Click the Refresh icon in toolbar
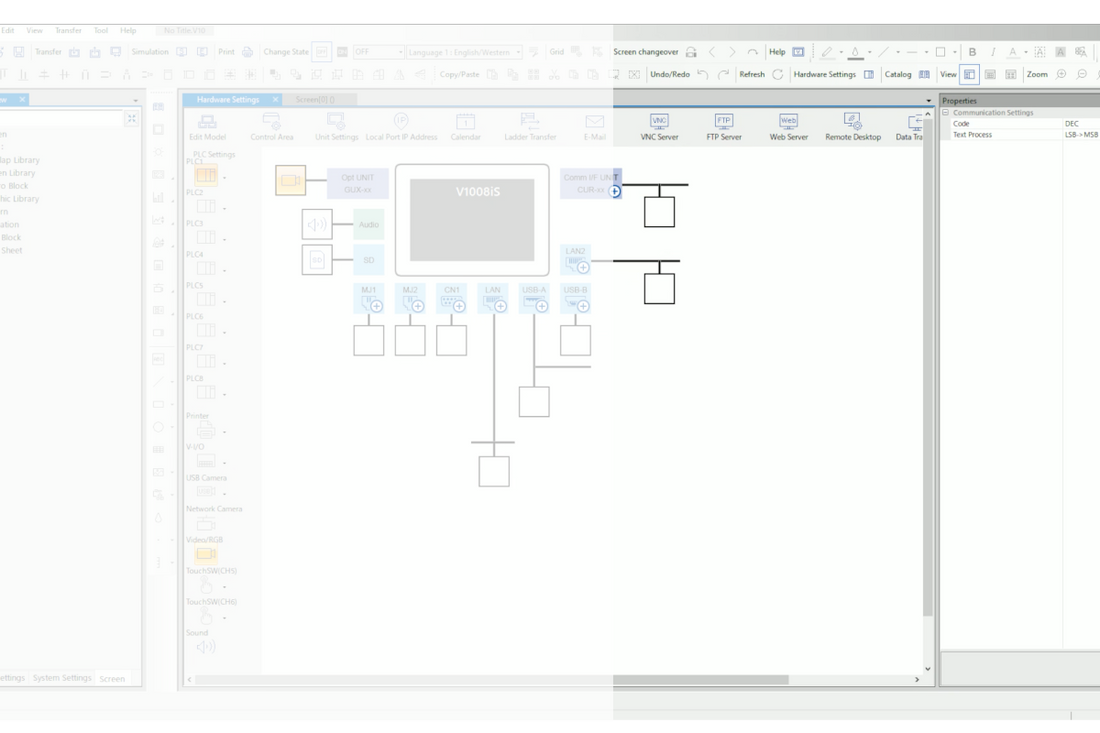Viewport: 1100px width, 733px height. click(x=778, y=74)
